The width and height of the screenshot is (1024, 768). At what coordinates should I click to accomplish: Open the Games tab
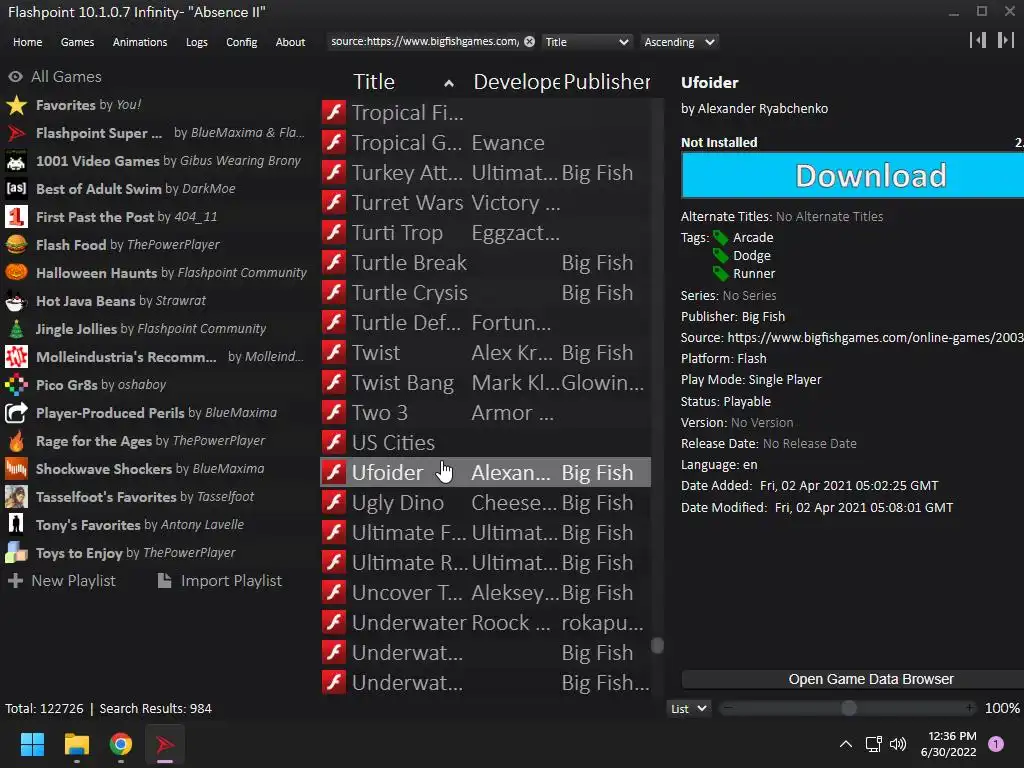77,42
